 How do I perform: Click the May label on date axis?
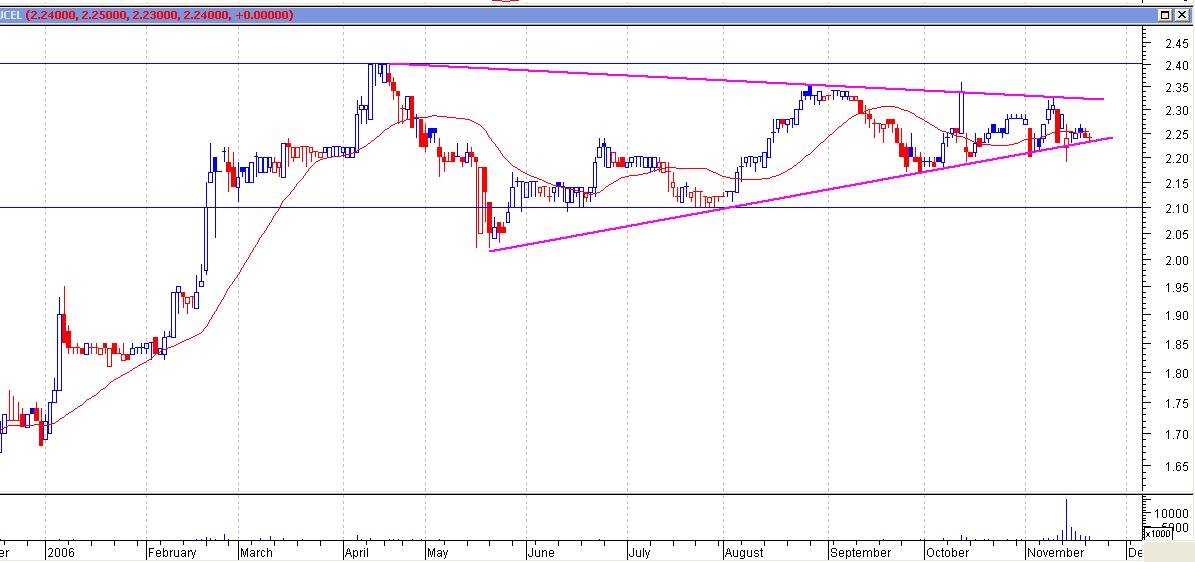439,552
